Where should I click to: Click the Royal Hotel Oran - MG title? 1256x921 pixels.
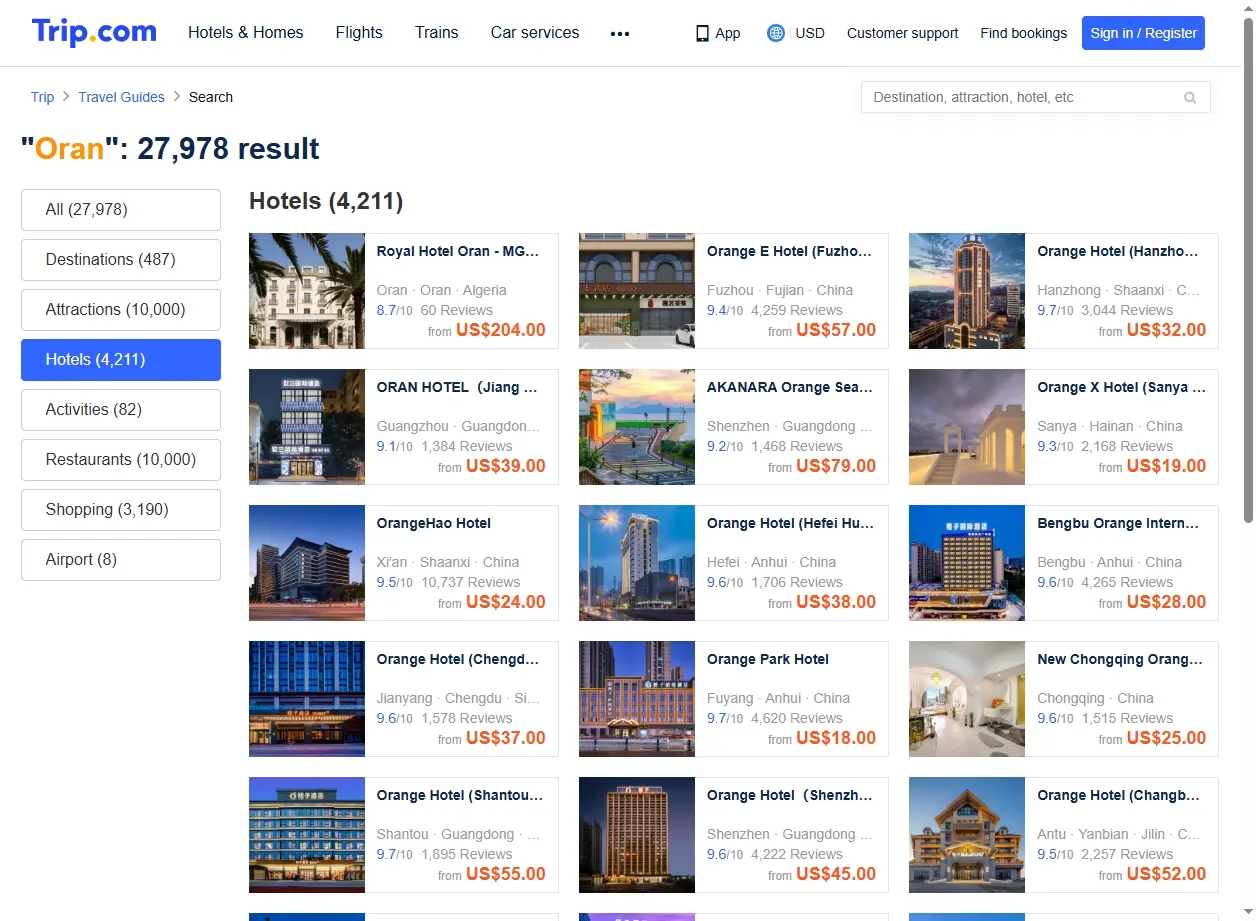[458, 252]
